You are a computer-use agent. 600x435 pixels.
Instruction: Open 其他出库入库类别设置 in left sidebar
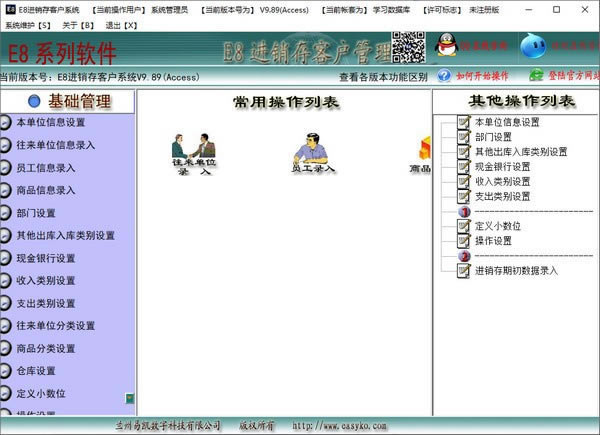pos(65,236)
